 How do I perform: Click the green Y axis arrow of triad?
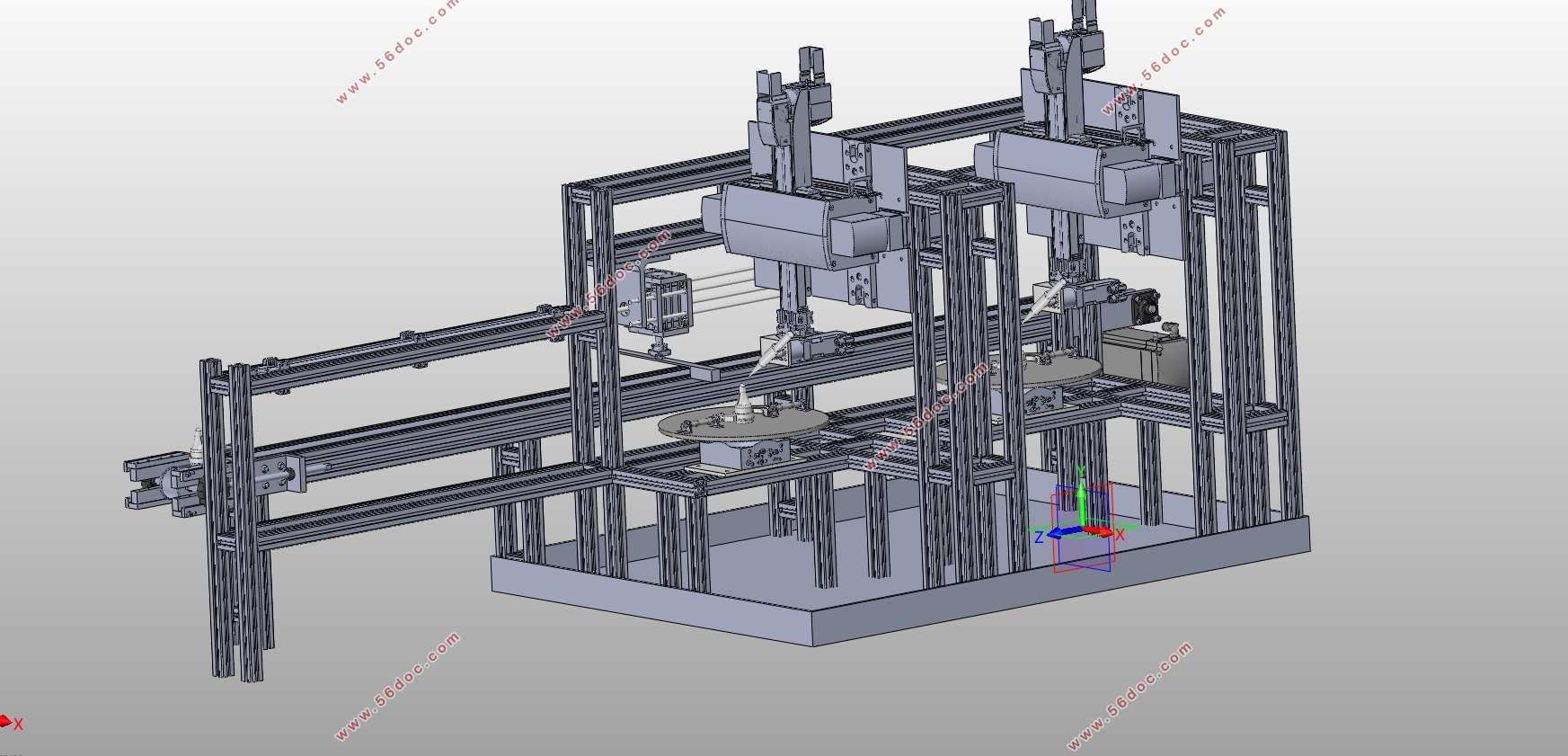tap(1082, 503)
